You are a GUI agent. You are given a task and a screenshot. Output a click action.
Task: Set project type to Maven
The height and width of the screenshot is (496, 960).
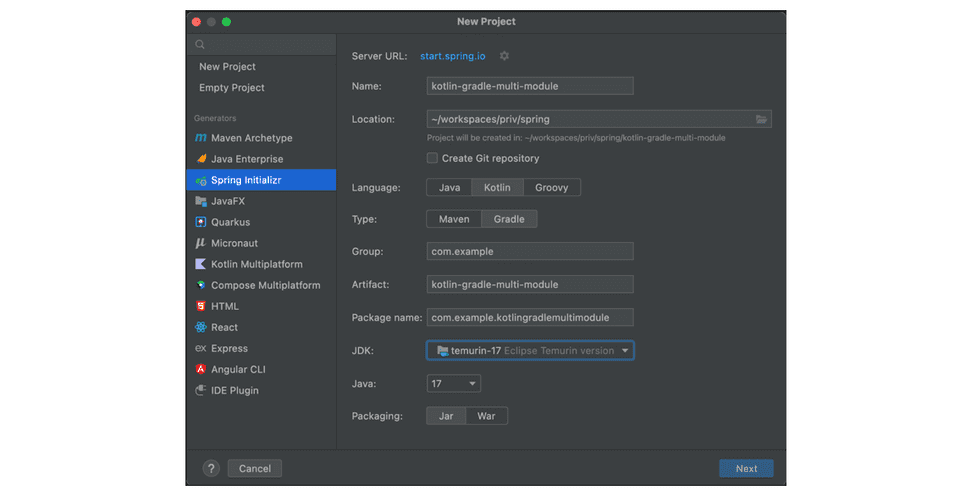click(x=454, y=219)
